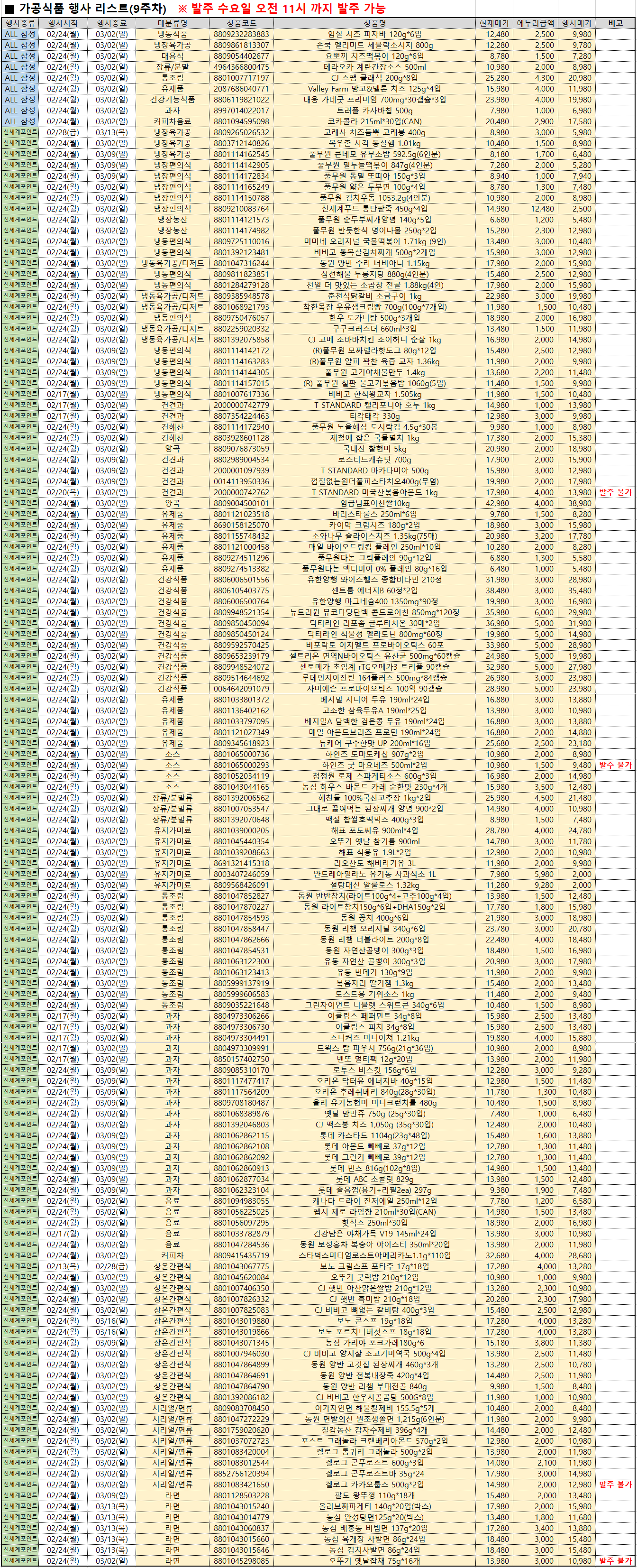Select cell 고래사 치즈듬뿍 고래봉 400g
This screenshot has width=637, height=1568.
[x=375, y=132]
